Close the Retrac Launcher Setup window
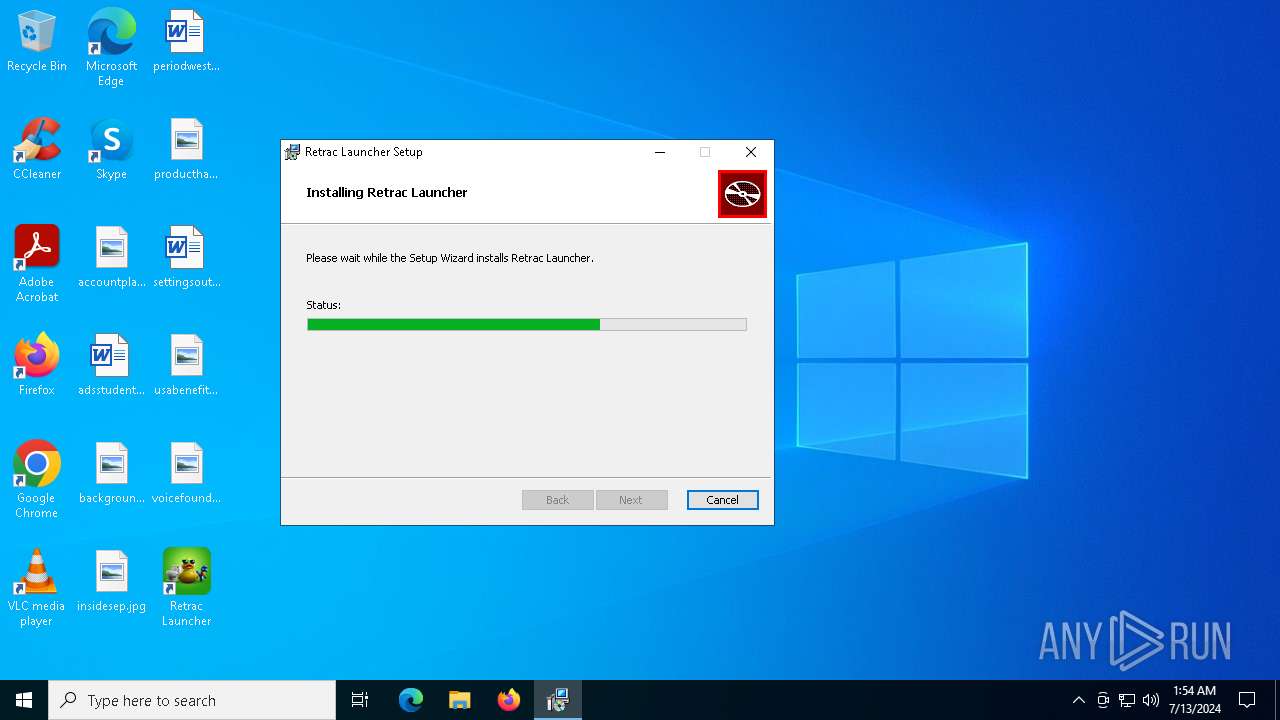The width and height of the screenshot is (1280, 720). 751,152
